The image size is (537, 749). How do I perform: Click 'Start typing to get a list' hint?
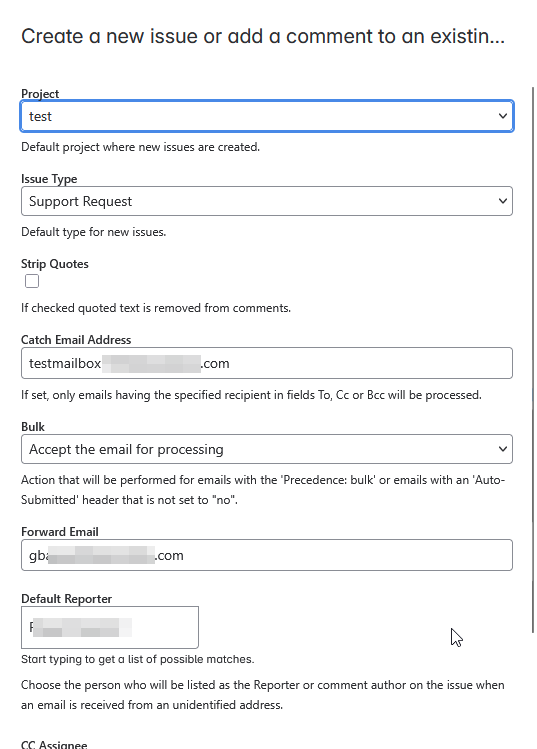pos(138,659)
